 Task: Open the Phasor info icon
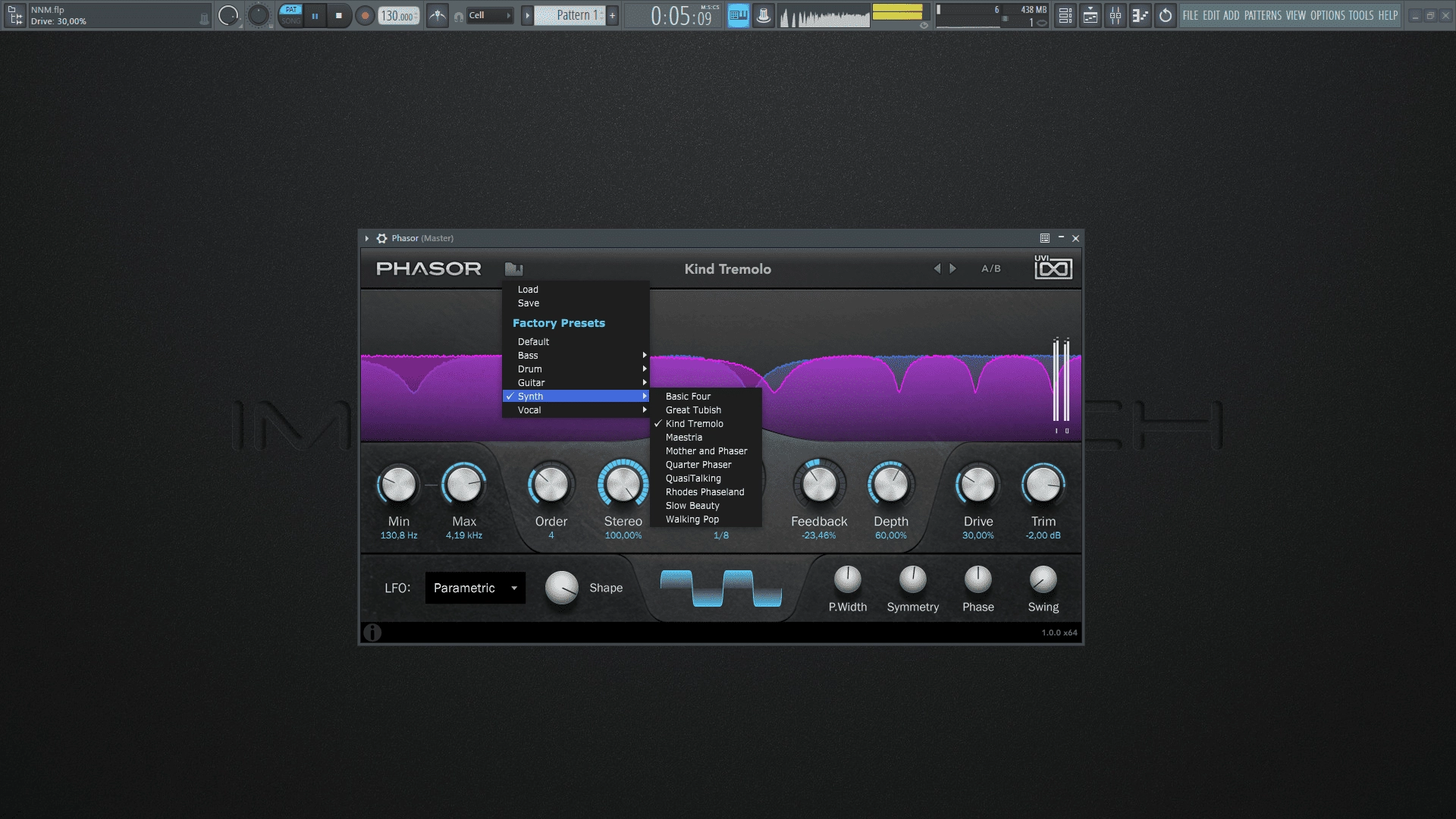point(372,632)
